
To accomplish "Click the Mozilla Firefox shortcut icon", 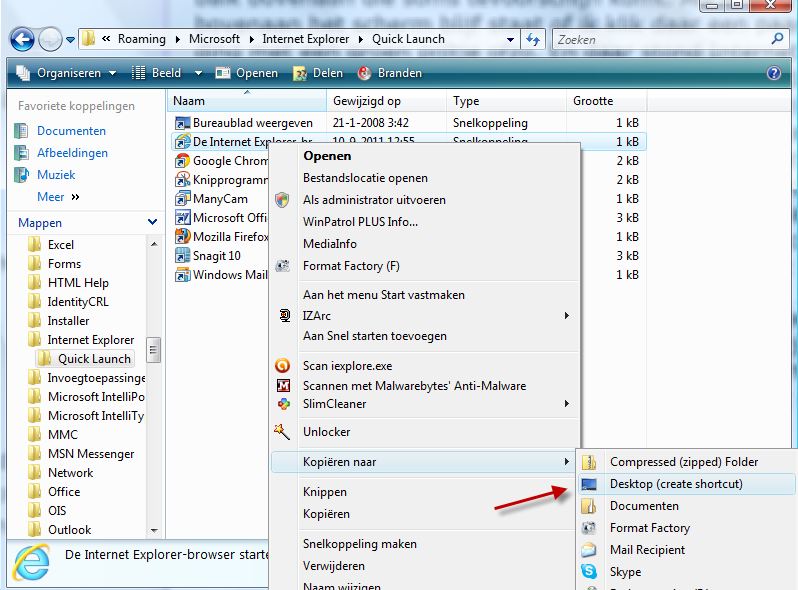I will (182, 237).
